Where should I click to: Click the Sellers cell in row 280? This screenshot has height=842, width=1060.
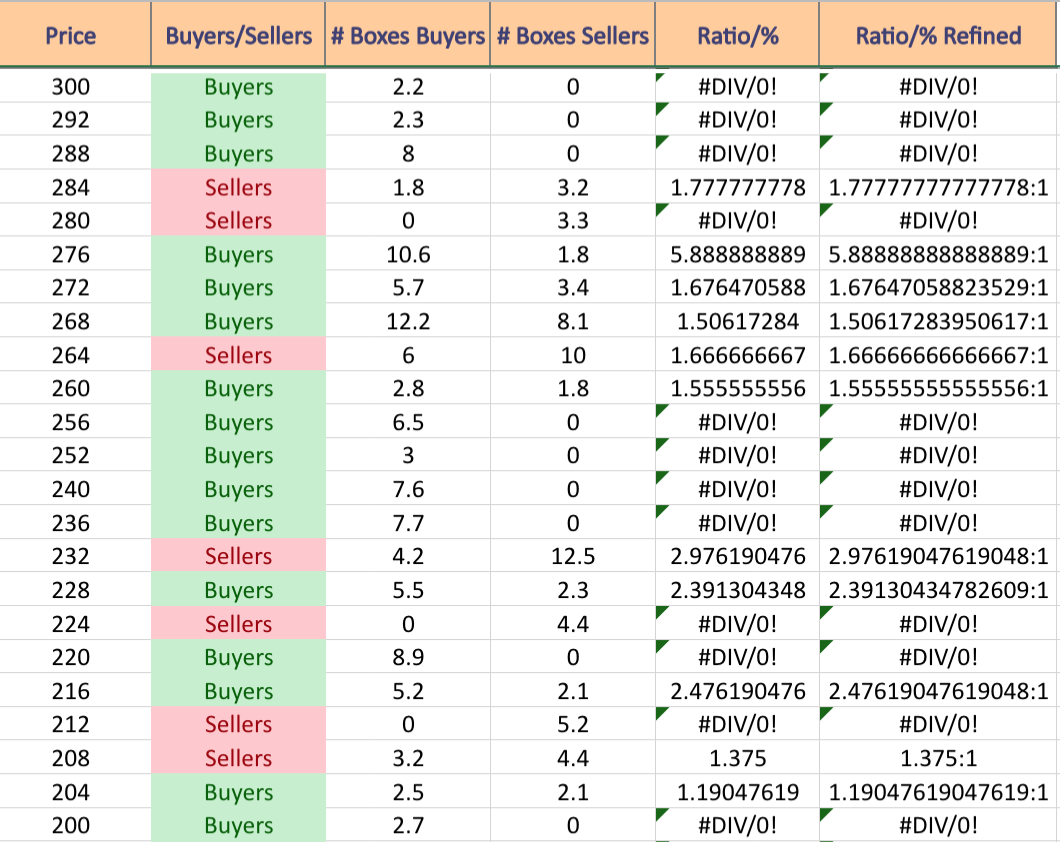coord(239,220)
